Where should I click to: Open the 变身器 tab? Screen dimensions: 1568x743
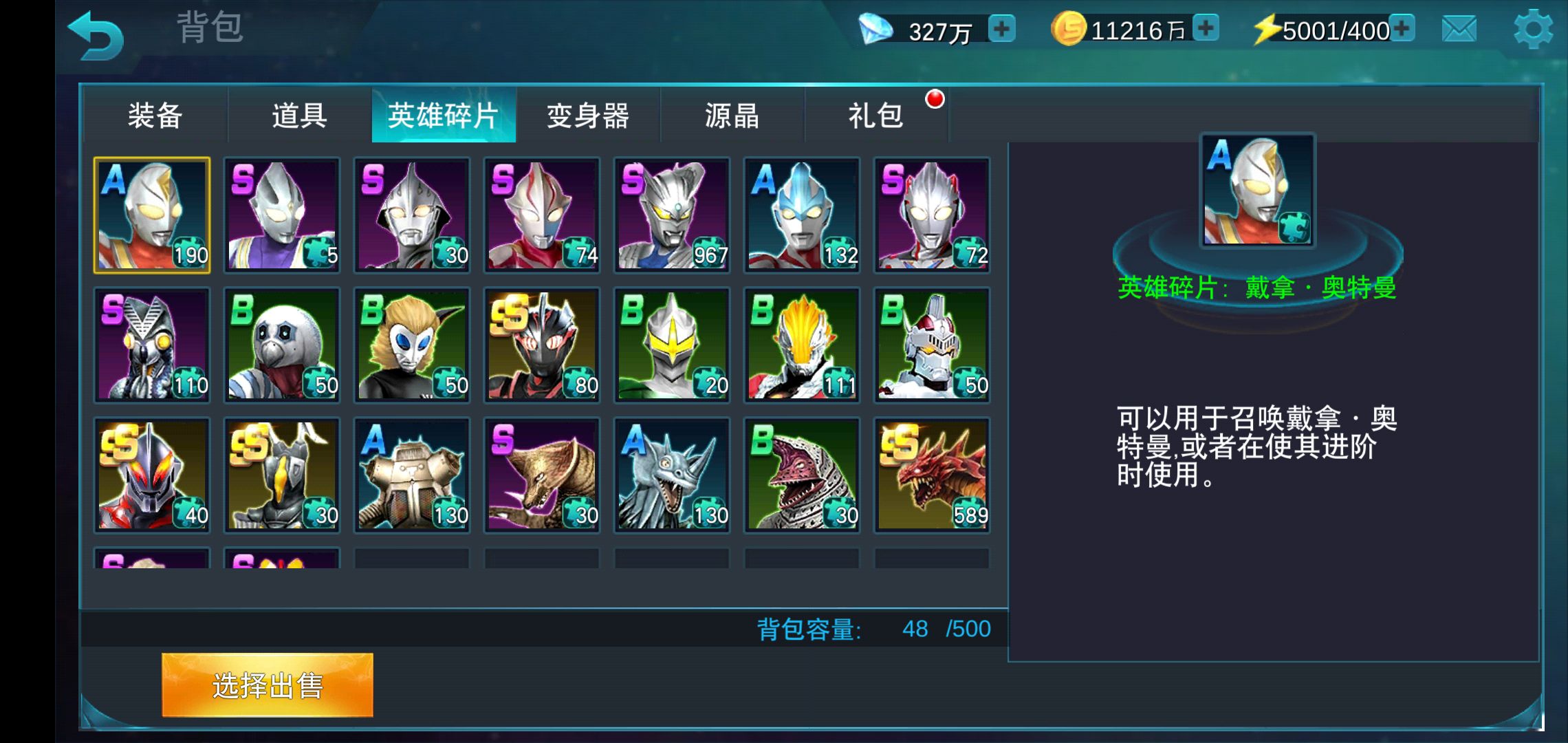point(588,115)
